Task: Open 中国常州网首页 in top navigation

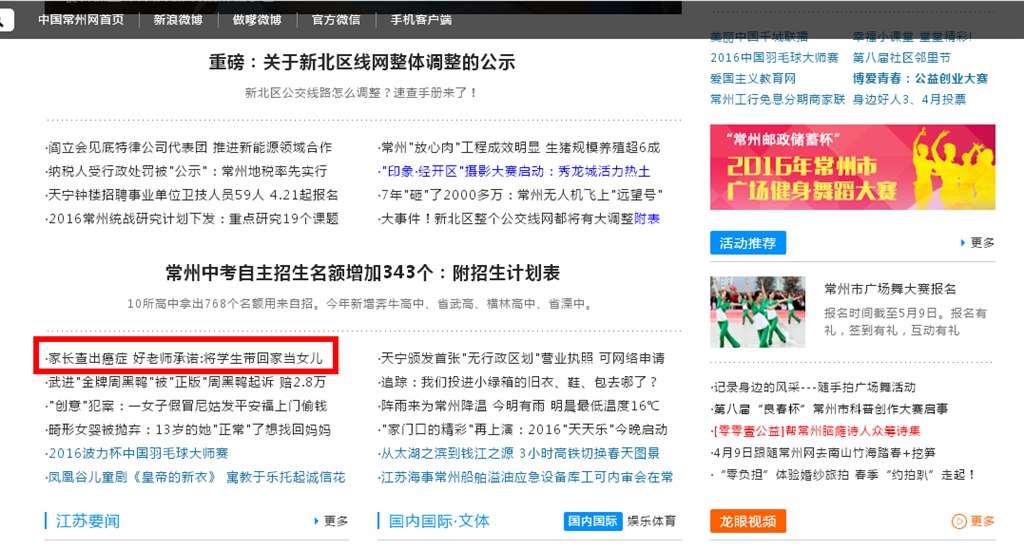Action: (81, 20)
